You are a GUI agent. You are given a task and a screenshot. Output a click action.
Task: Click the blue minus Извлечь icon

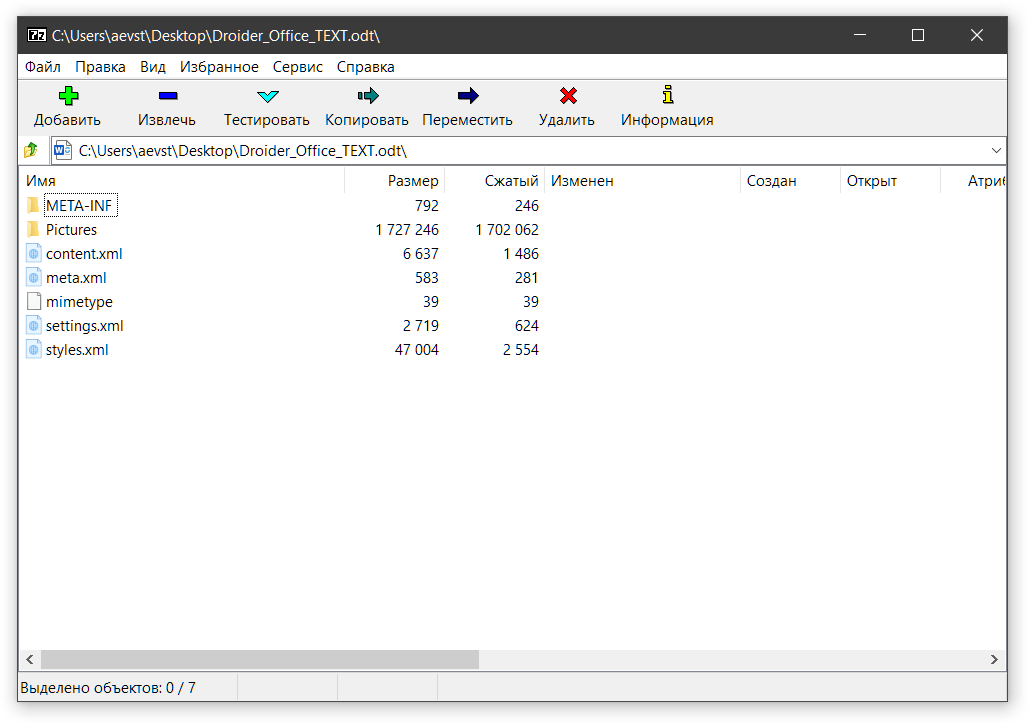click(x=167, y=97)
